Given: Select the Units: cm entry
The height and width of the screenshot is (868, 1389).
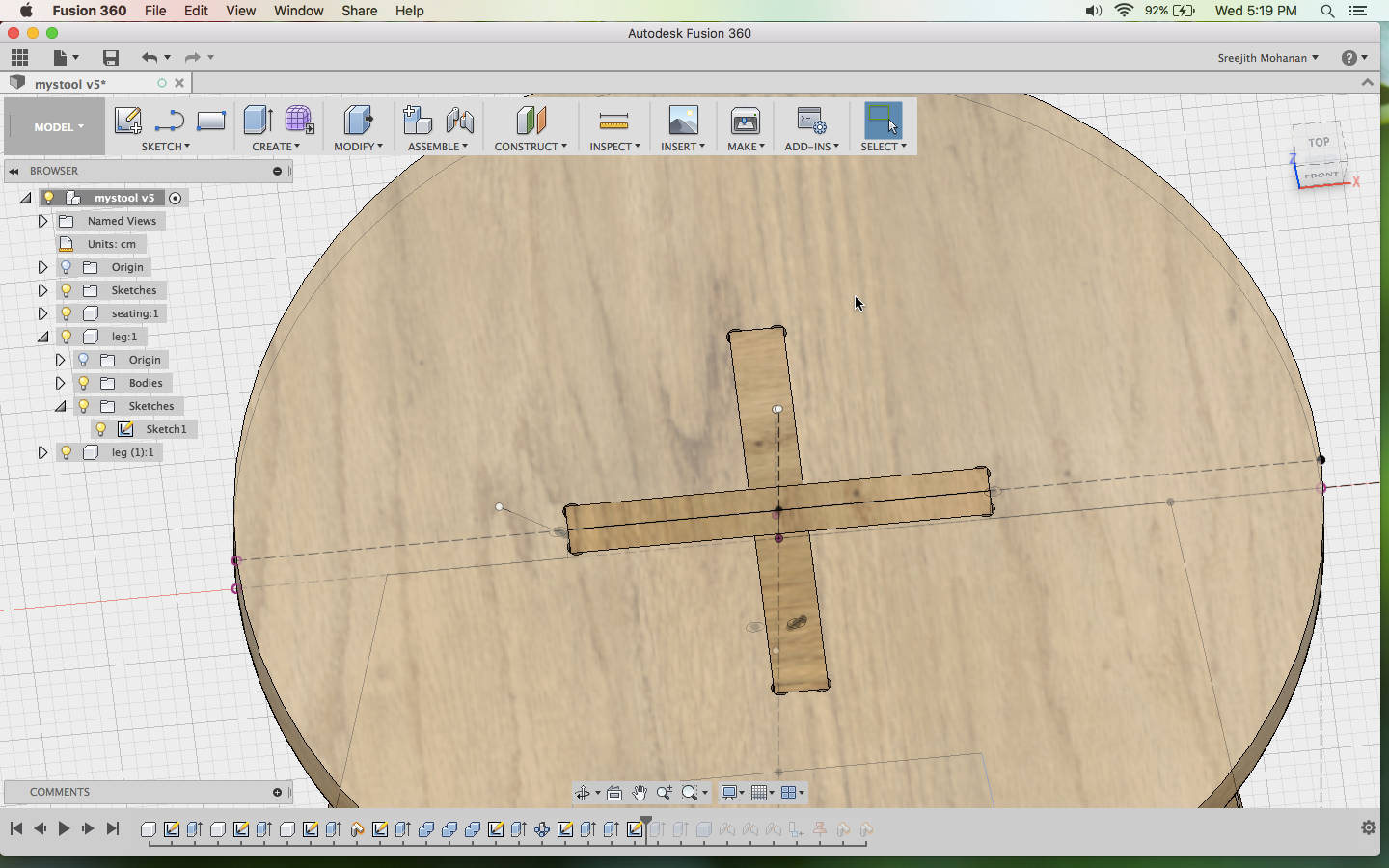Looking at the screenshot, I should pos(112,244).
